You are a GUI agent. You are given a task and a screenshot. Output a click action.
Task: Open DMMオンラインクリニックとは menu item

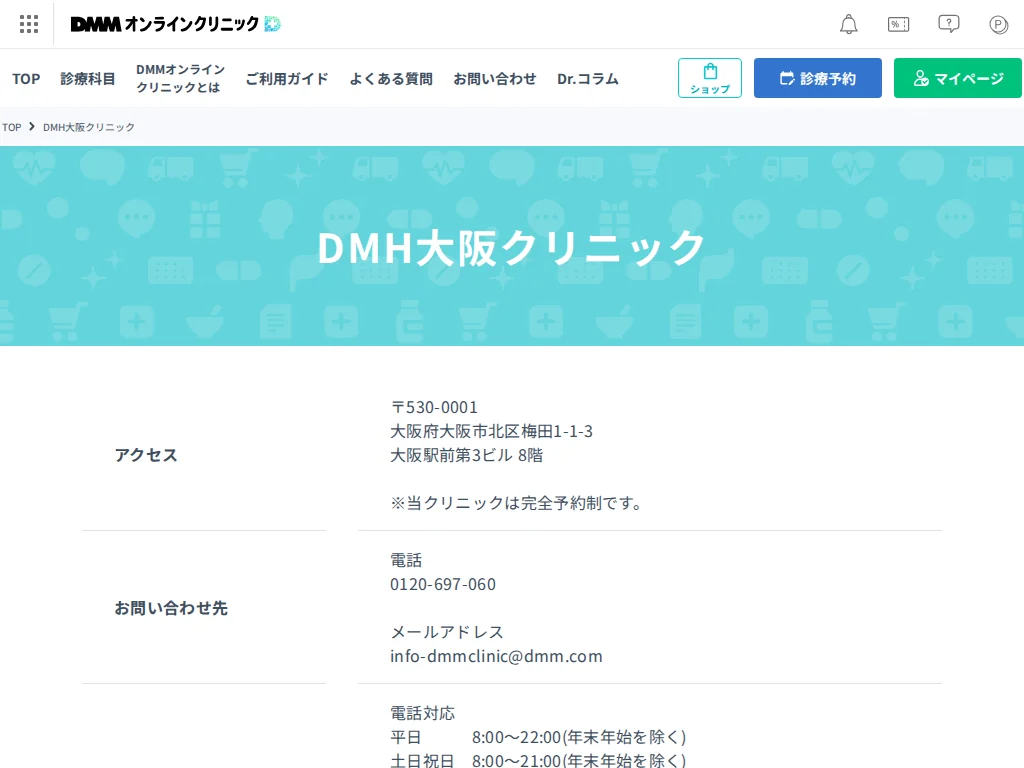[180, 78]
